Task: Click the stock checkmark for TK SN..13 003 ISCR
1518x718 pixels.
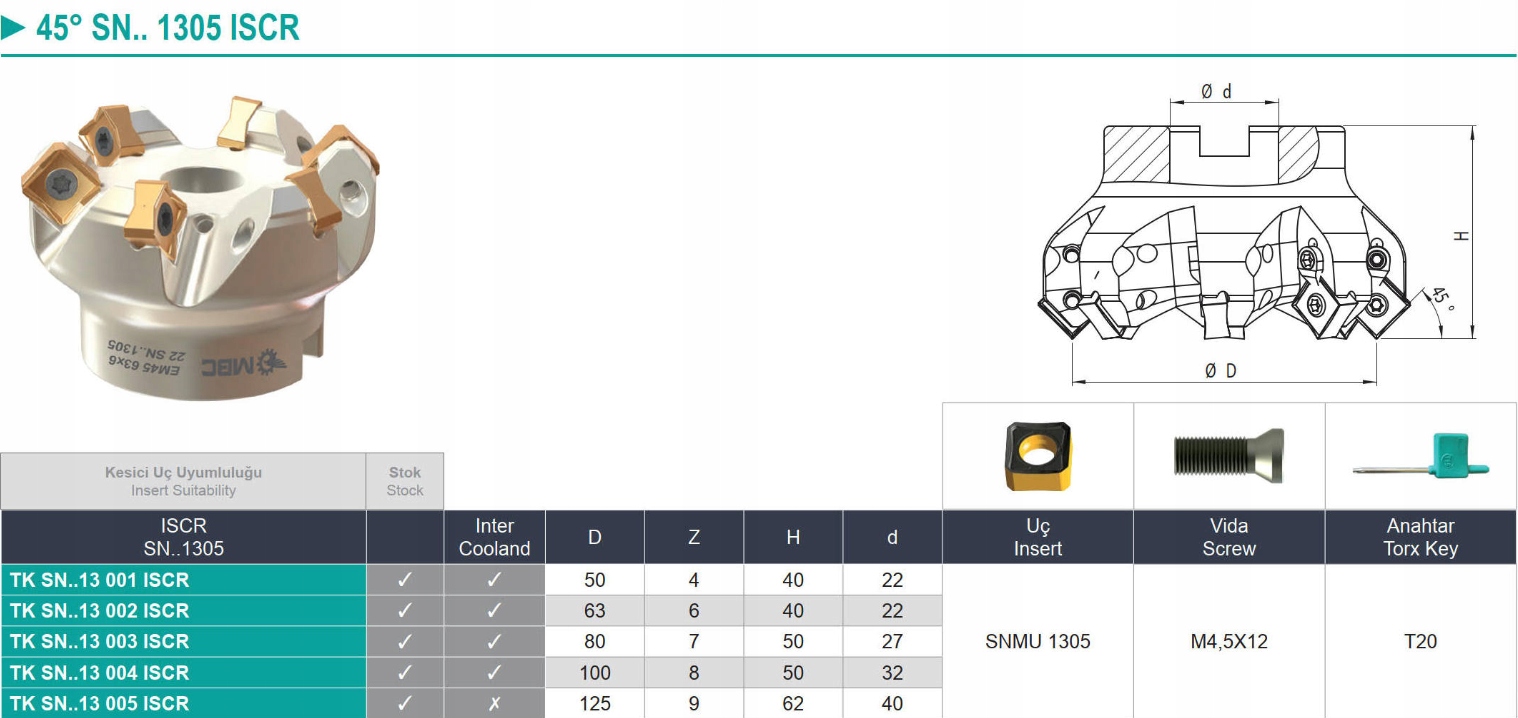Action: [x=405, y=642]
